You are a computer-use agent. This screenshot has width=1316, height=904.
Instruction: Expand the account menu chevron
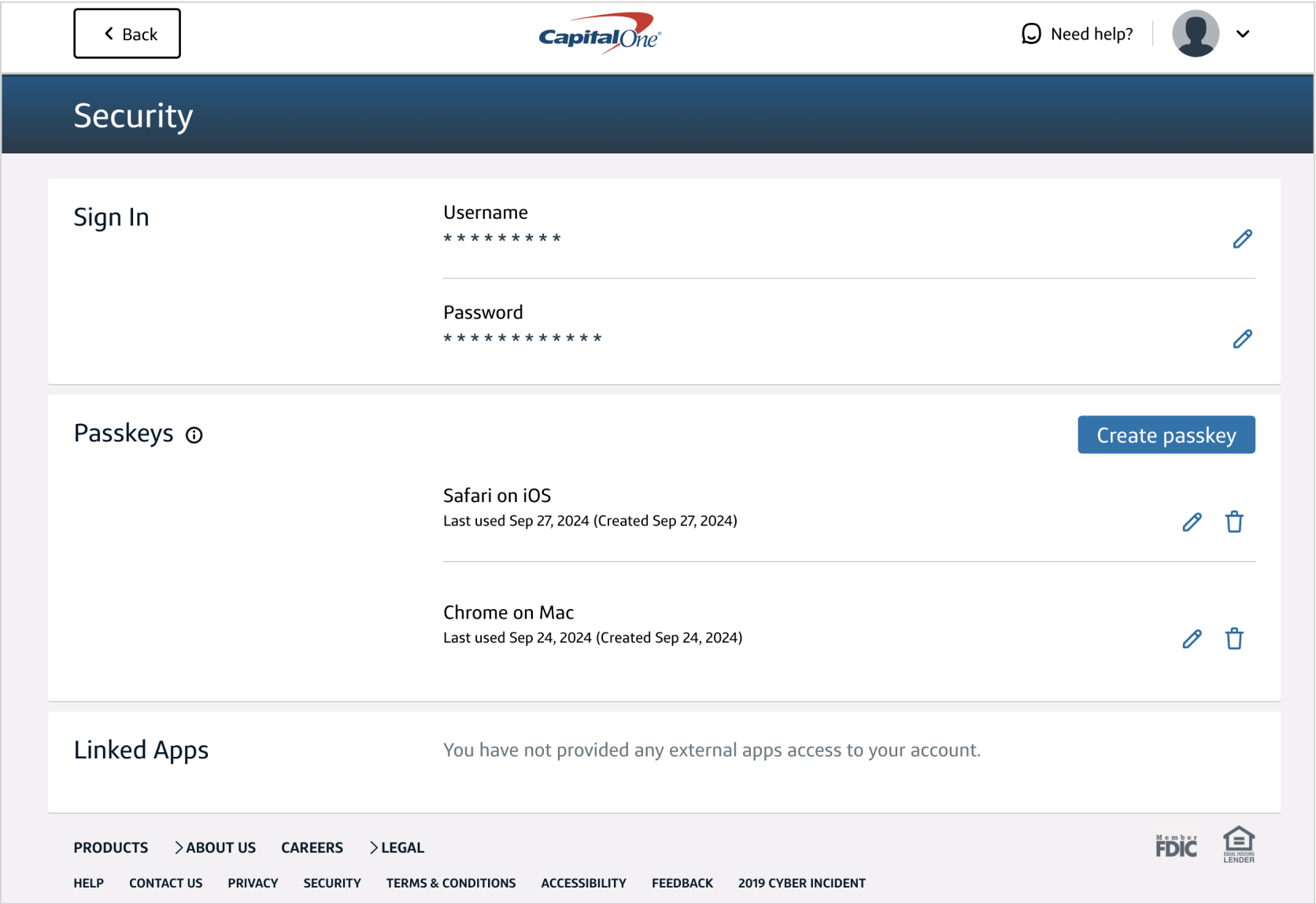1244,34
